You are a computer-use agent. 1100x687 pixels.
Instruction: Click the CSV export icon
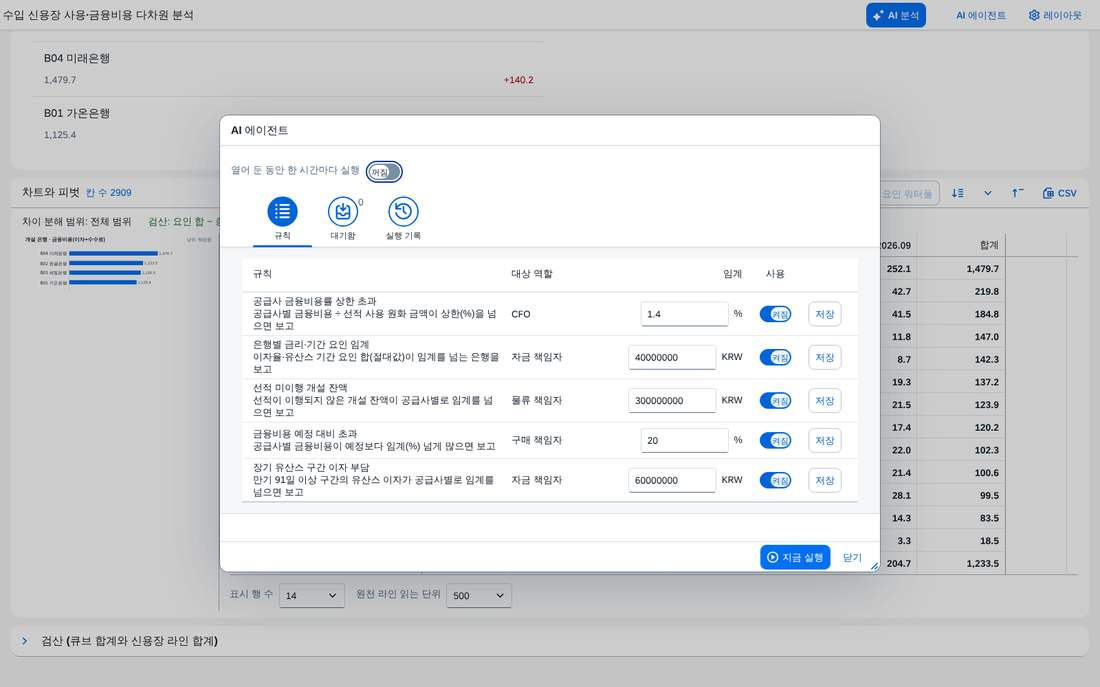pos(1059,193)
